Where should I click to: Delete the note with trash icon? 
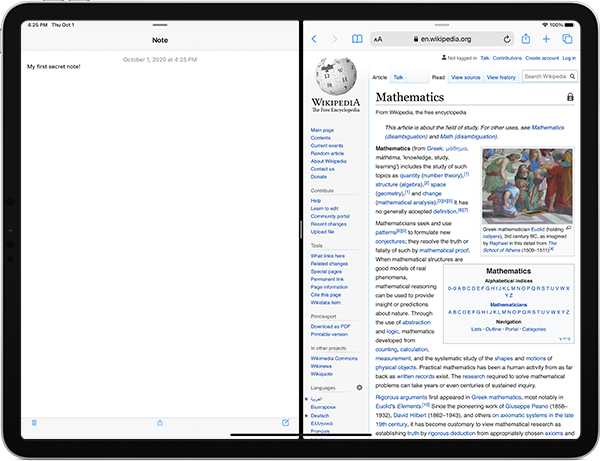(x=34, y=423)
